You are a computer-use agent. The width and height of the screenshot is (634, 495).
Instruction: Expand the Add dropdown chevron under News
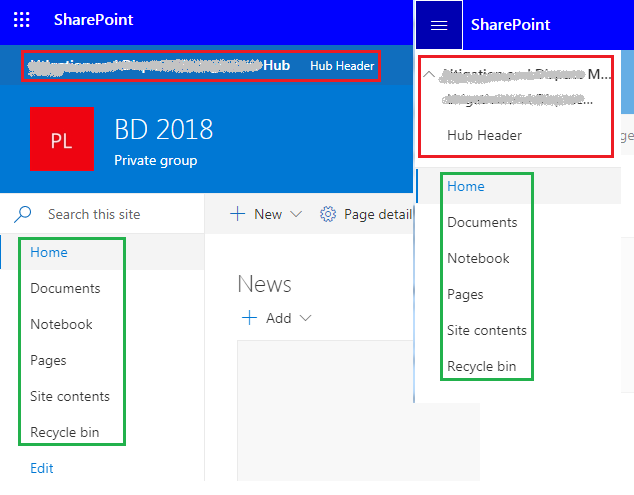(x=305, y=318)
